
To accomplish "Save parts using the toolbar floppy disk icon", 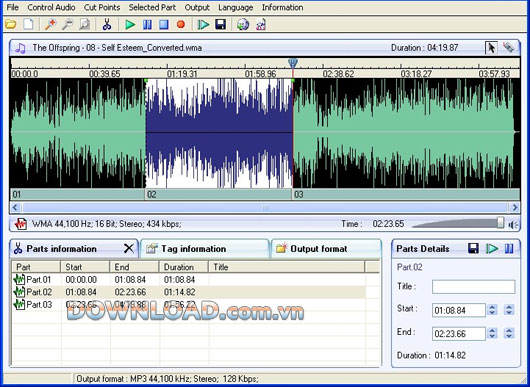I will click(220, 24).
